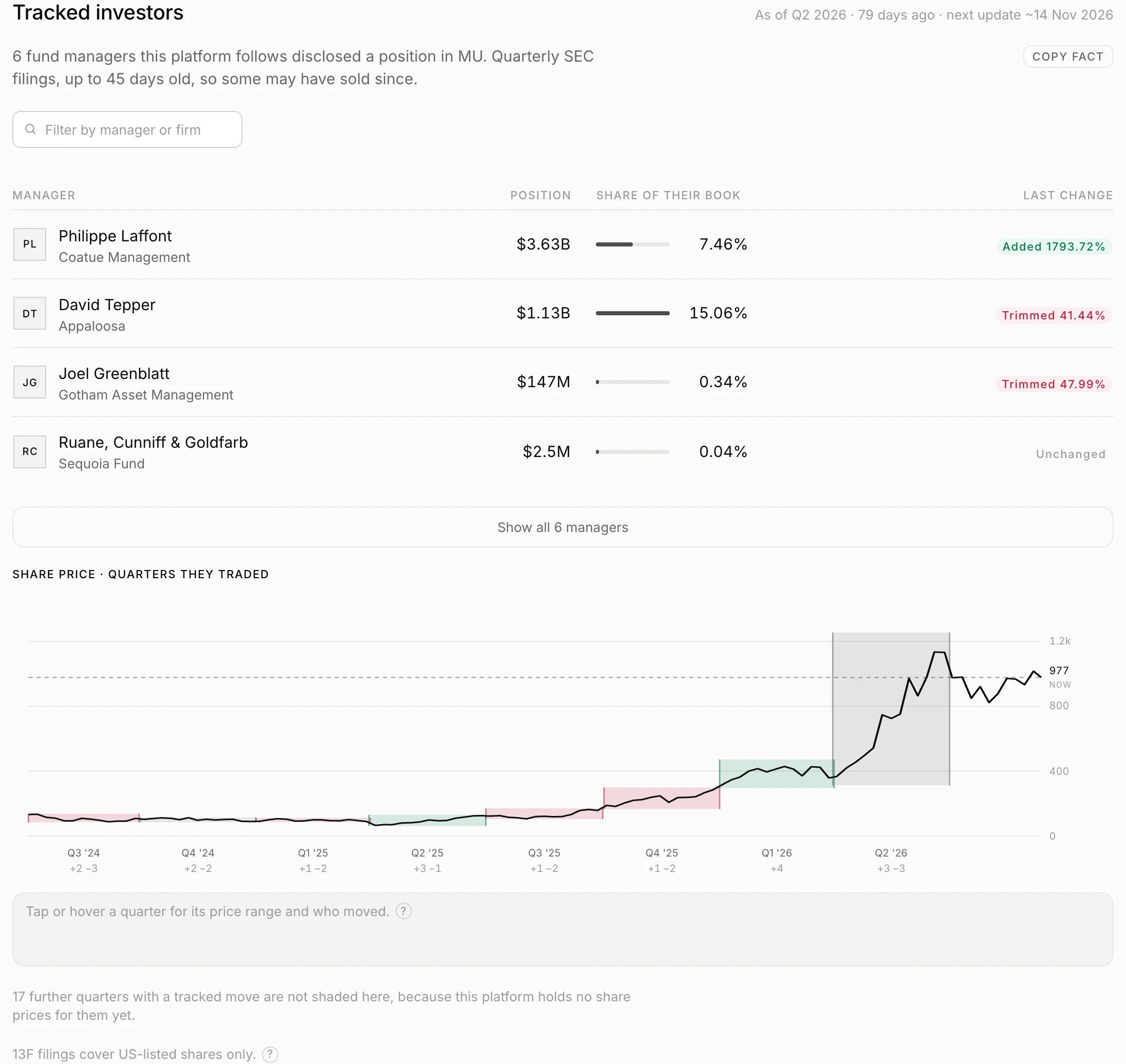
Task: Click the $3.63B position value
Action: coord(543,244)
